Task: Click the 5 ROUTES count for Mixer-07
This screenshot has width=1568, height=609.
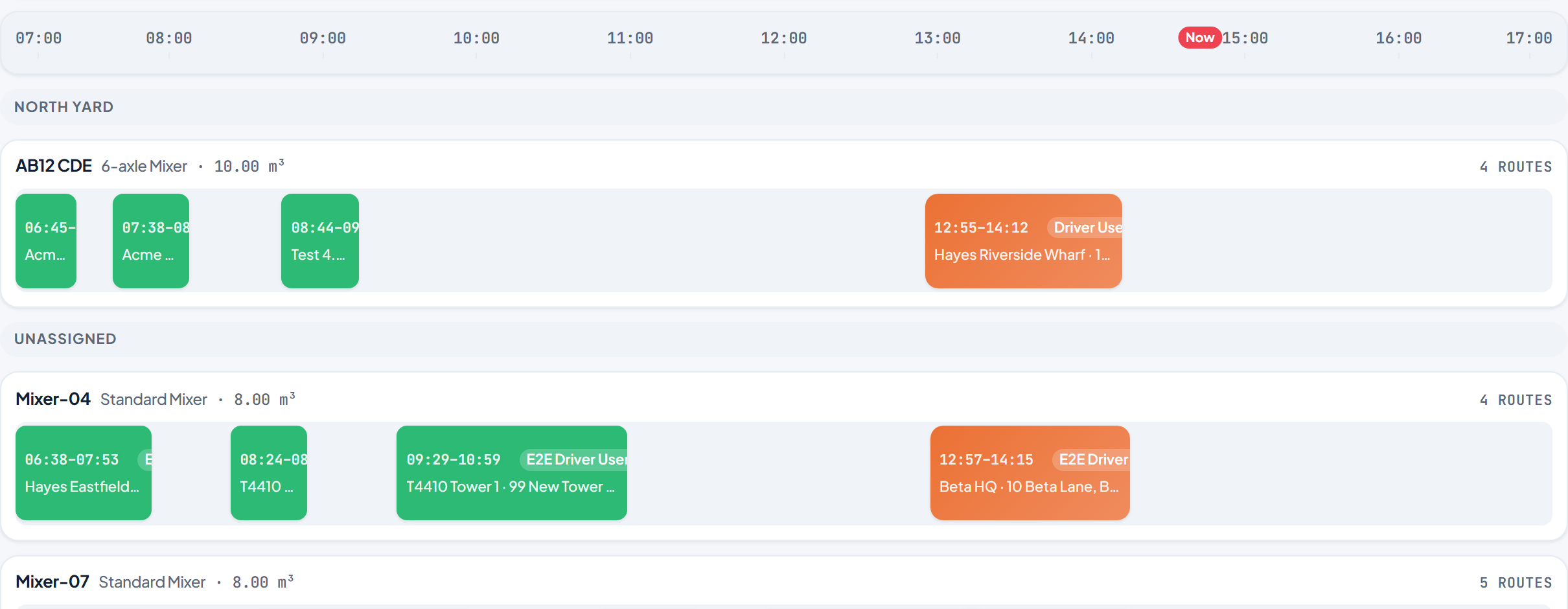Action: tap(1516, 583)
